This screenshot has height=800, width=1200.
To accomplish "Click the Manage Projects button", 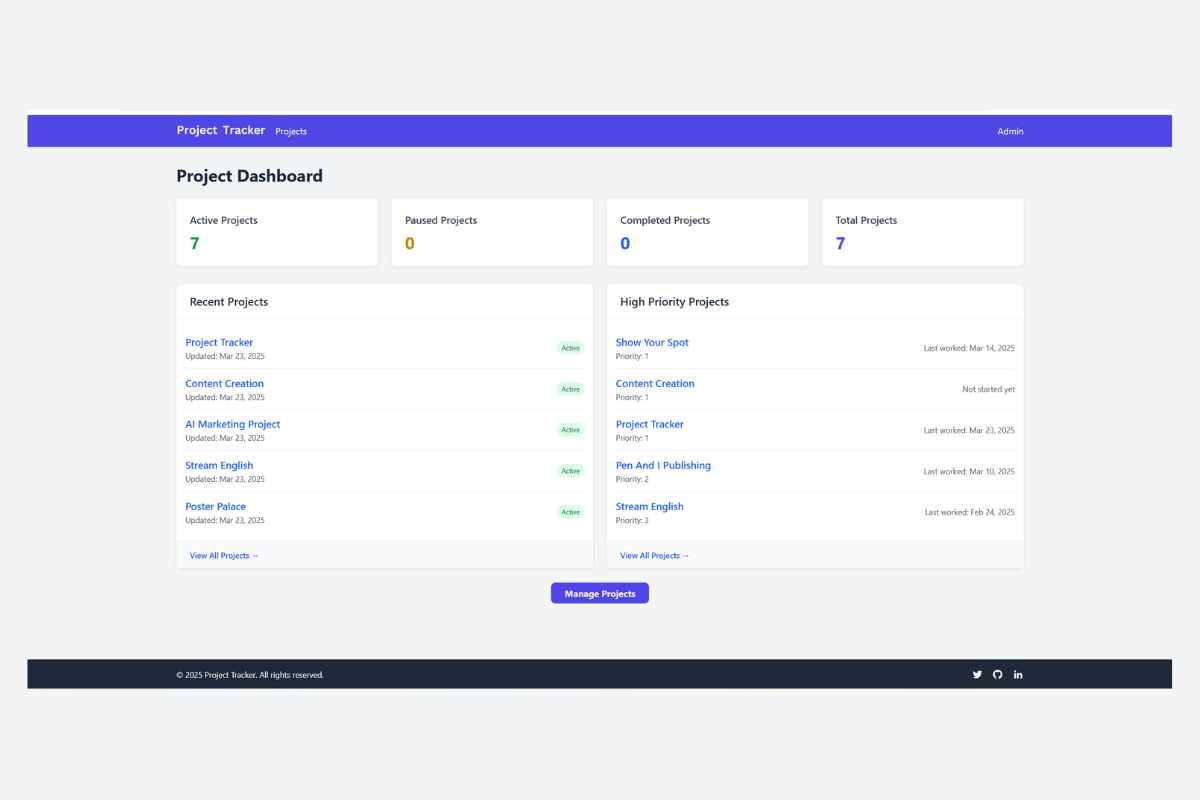I will 599,592.
